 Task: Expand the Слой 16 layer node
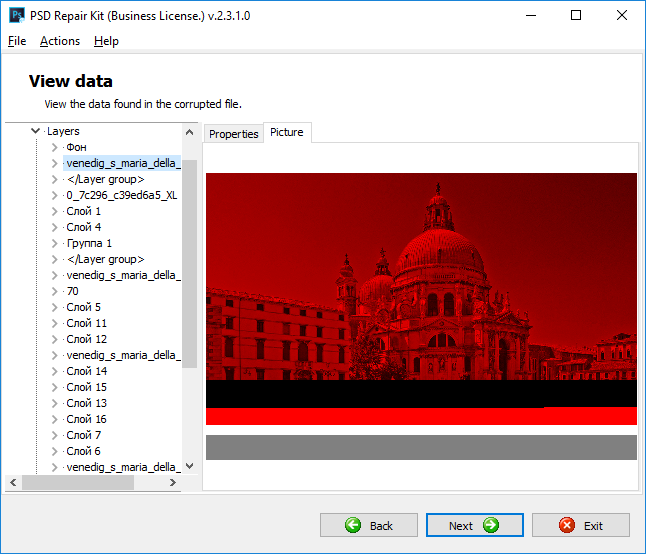click(54, 419)
